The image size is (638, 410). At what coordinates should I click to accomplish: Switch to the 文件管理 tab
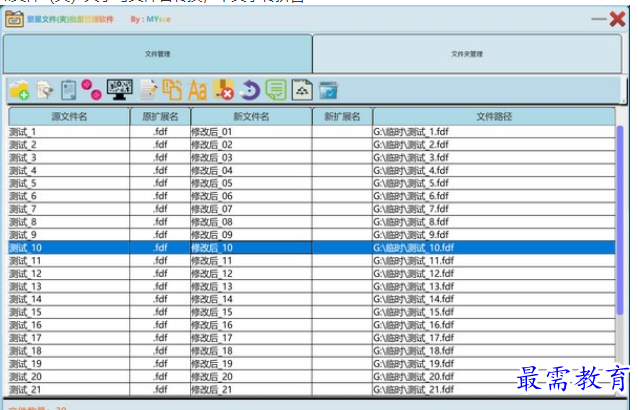(157, 54)
